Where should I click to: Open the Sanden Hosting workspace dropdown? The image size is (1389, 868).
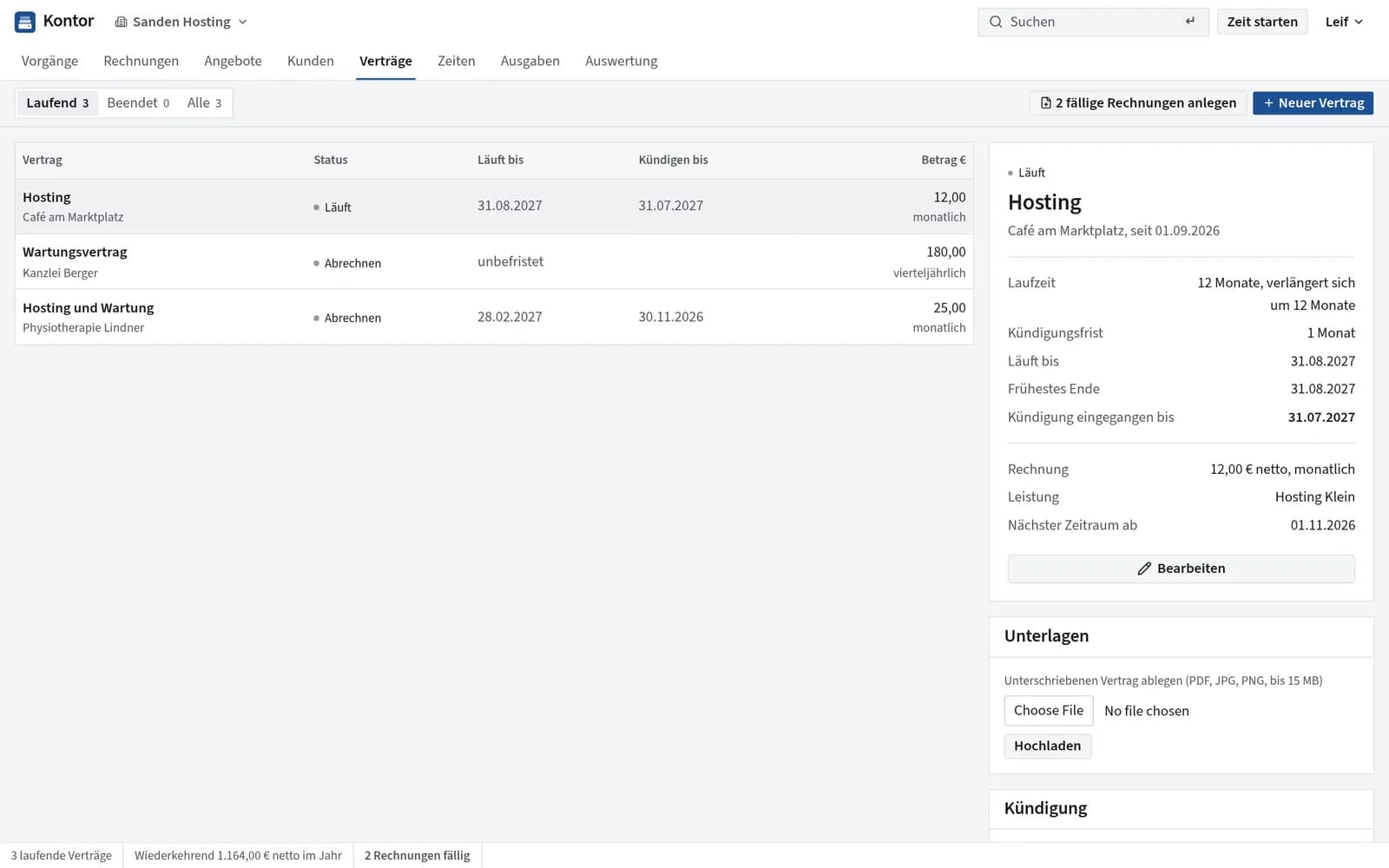(x=181, y=22)
